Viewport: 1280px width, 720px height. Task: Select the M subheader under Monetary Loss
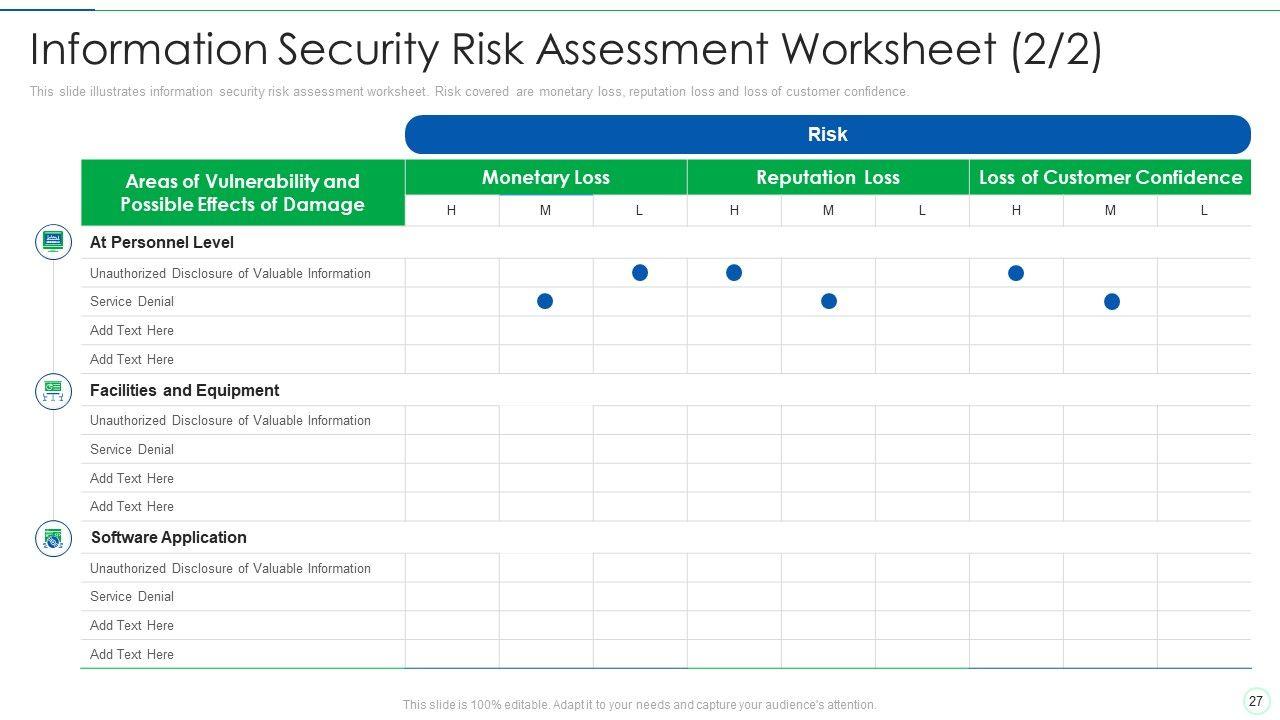coord(546,210)
